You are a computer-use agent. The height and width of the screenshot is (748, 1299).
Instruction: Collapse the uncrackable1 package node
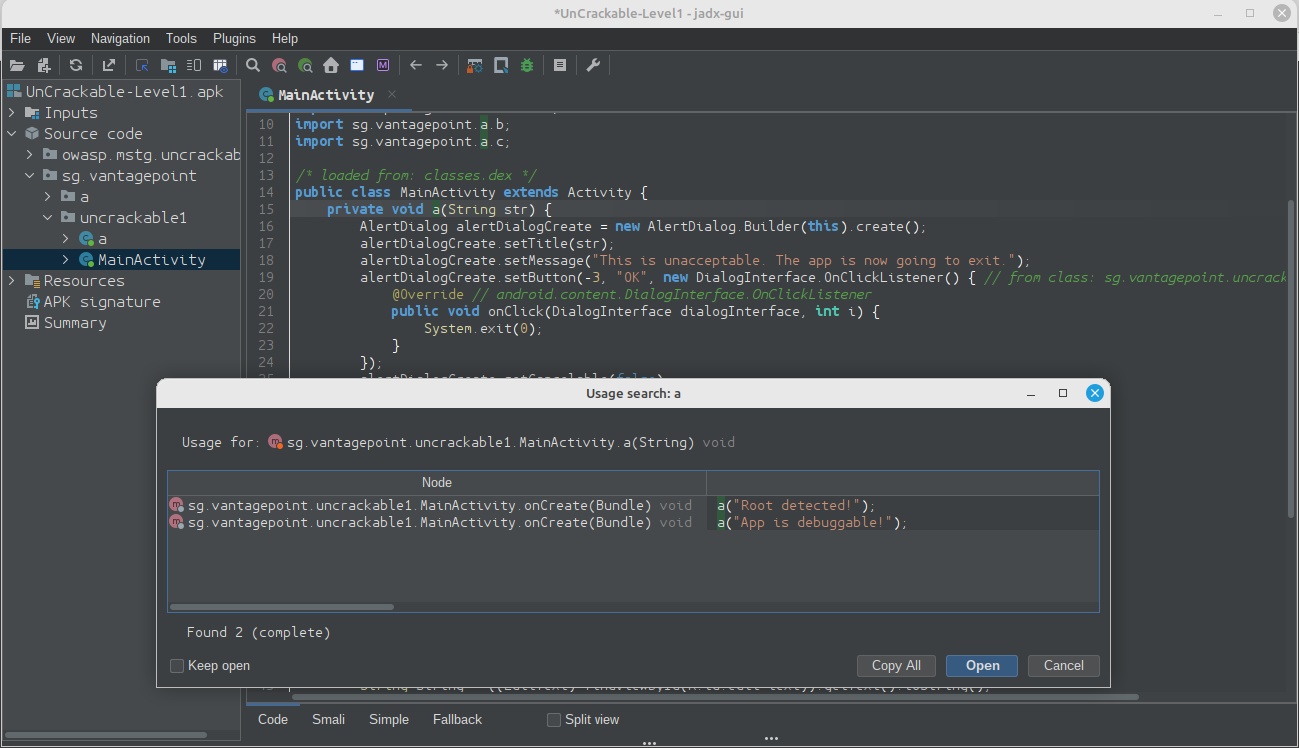click(48, 218)
